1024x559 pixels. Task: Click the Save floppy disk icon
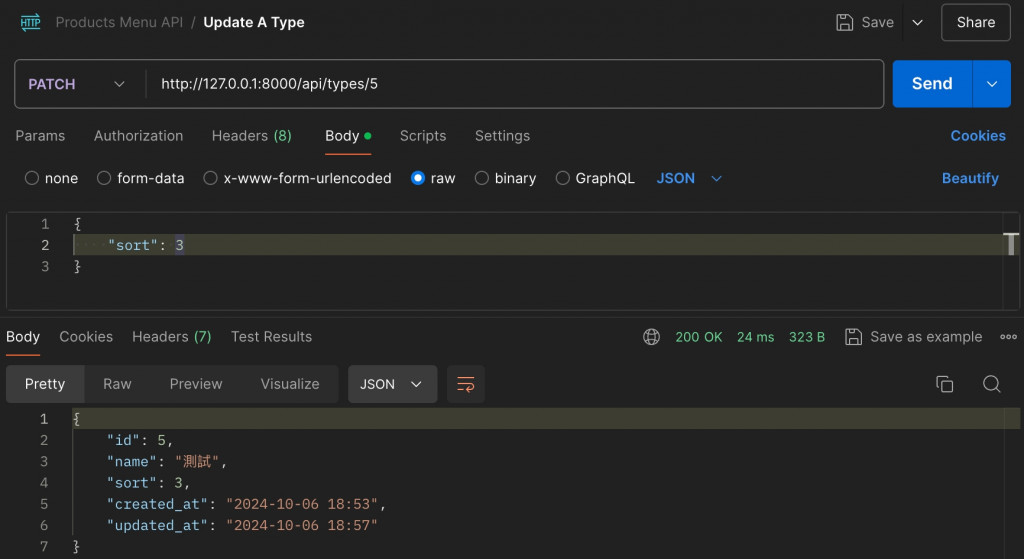[845, 22]
